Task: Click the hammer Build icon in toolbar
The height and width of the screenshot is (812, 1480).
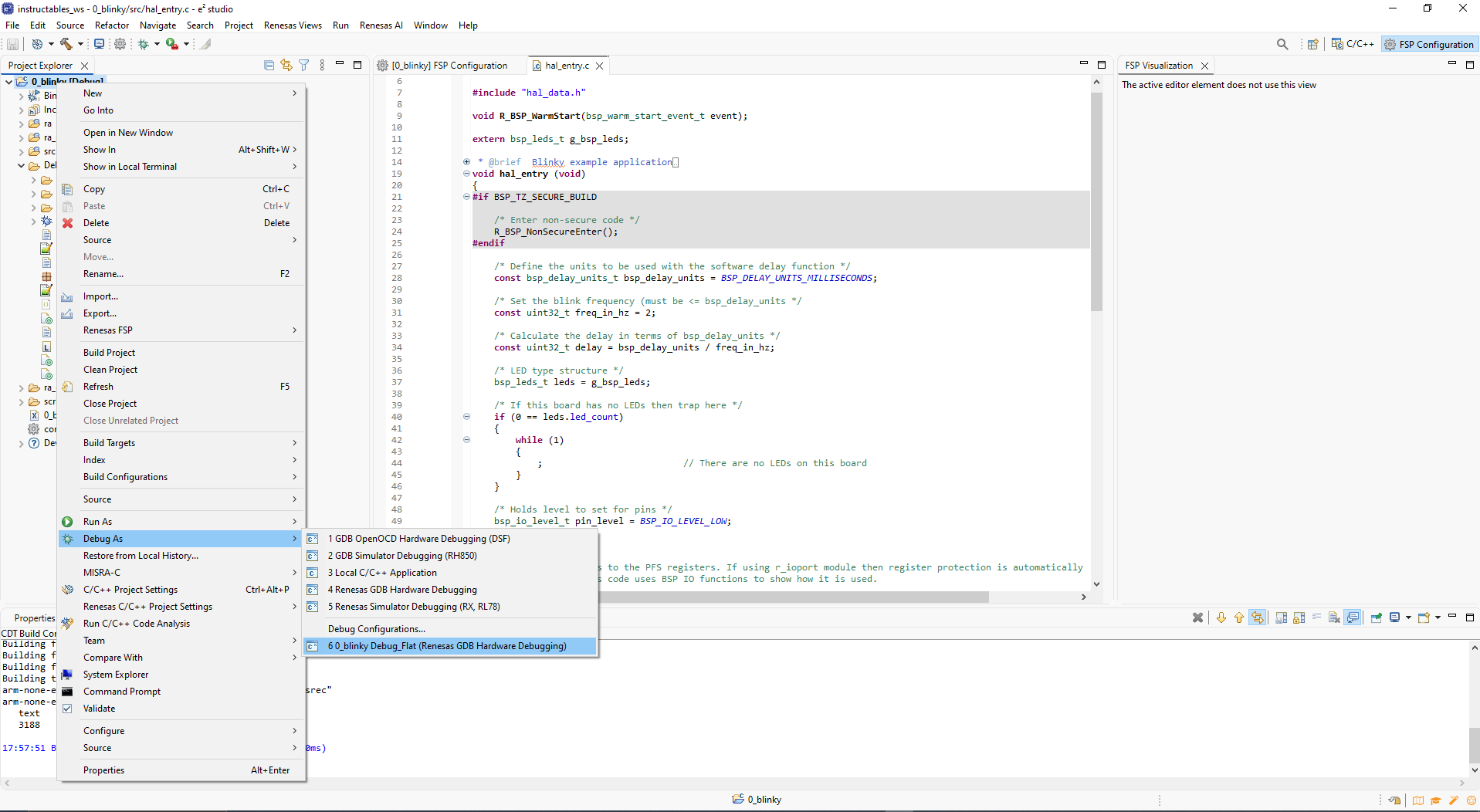Action: click(66, 44)
